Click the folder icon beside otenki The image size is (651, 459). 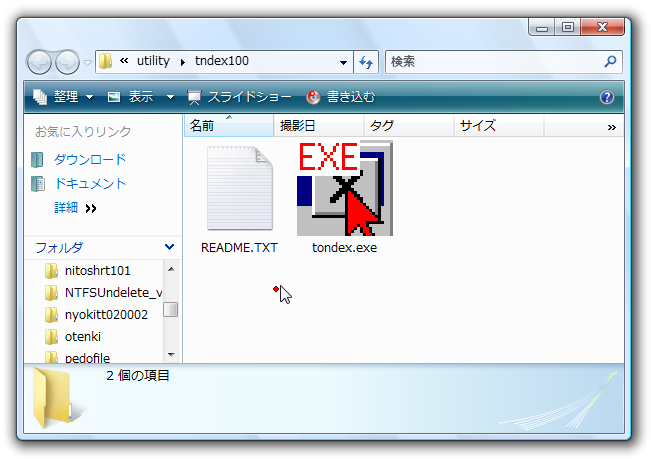tap(51, 337)
